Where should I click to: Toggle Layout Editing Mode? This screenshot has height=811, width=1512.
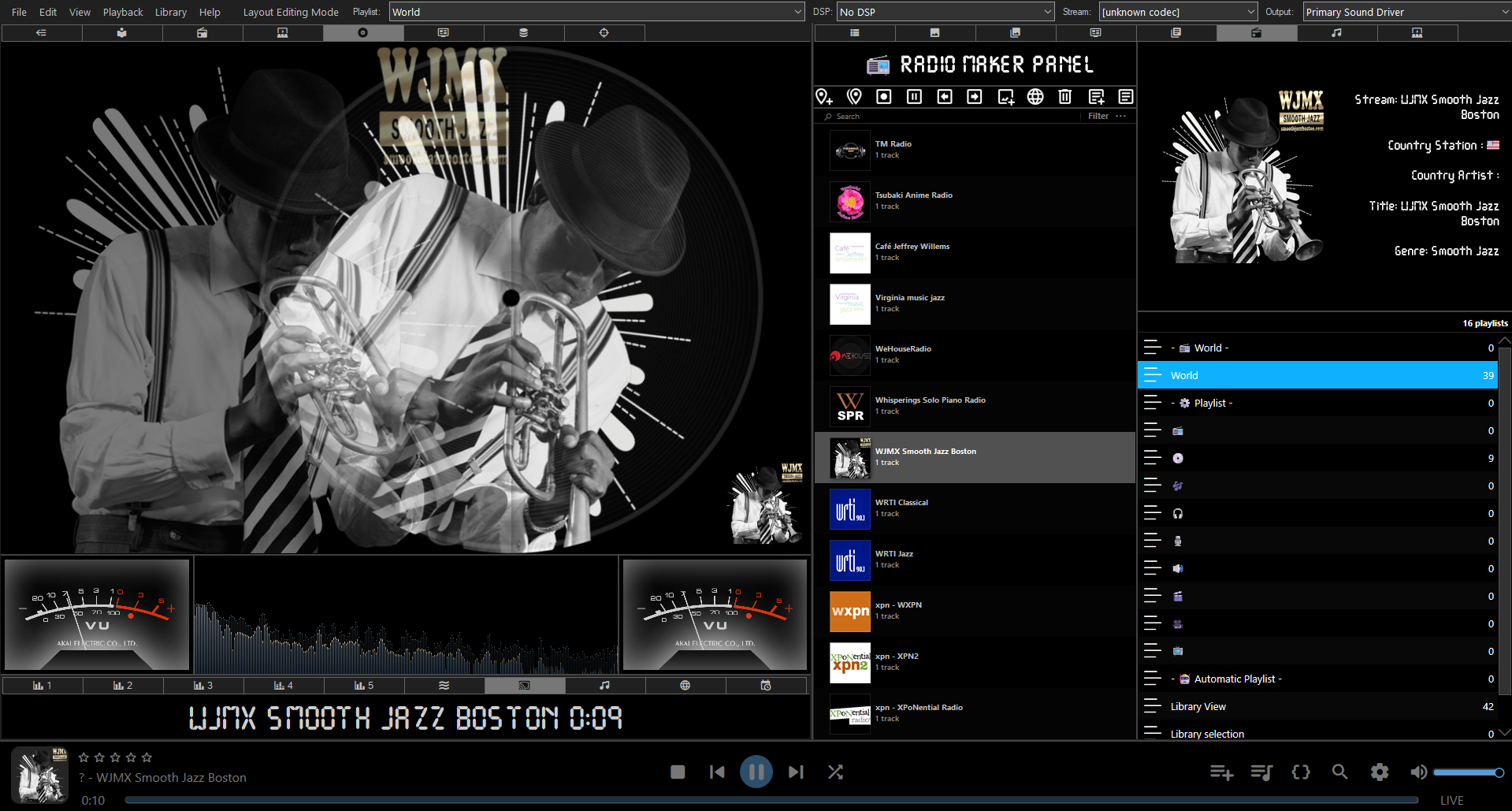tap(291, 12)
